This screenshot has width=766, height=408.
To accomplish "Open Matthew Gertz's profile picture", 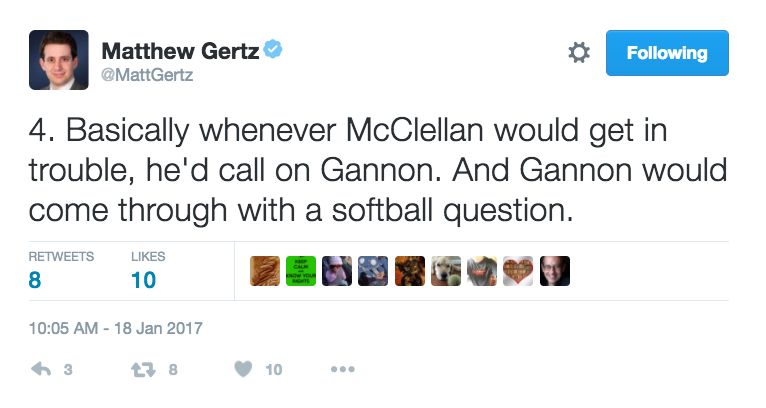I will (x=59, y=61).
